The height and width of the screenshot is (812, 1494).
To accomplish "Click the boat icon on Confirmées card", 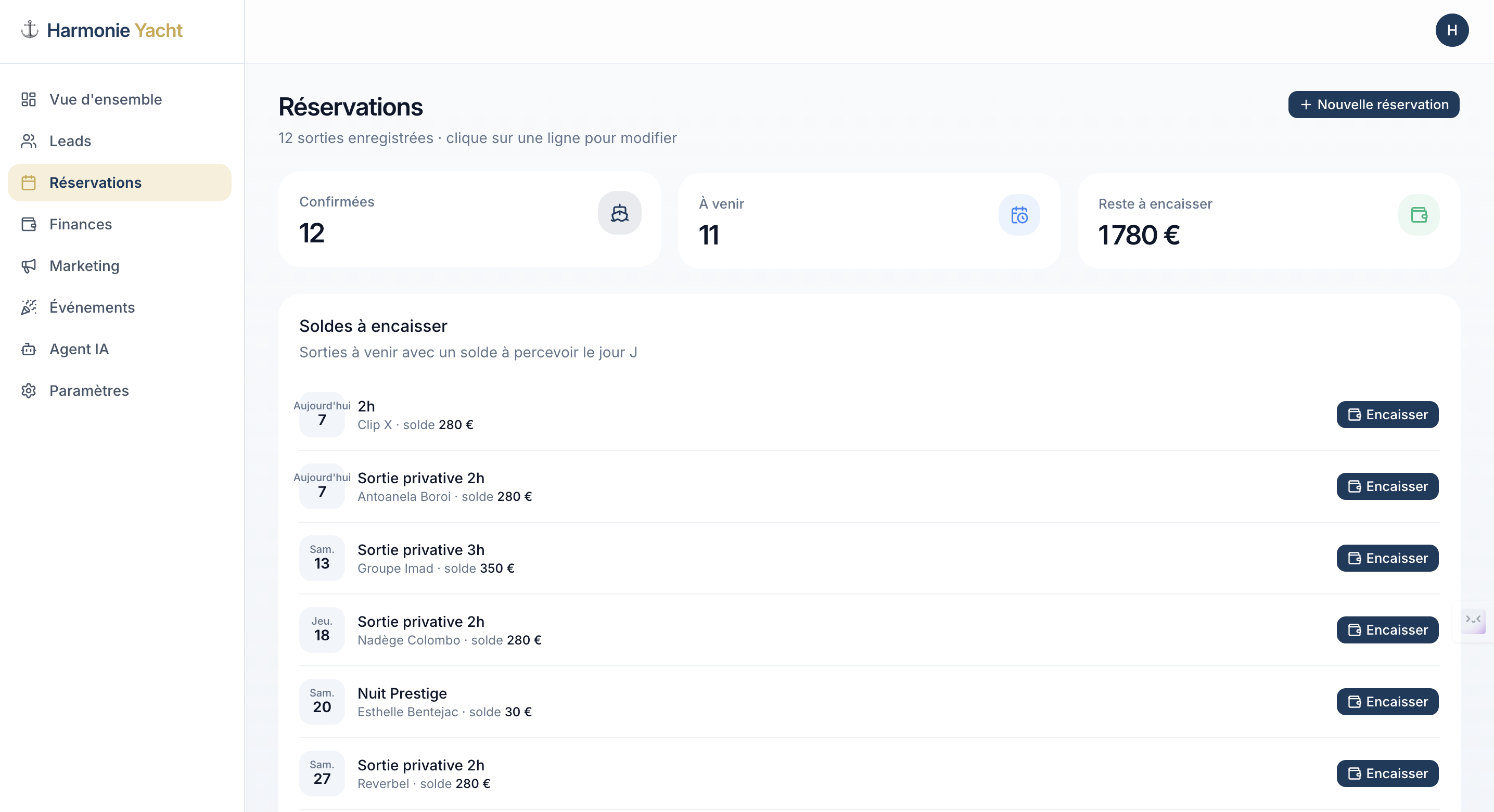I will click(619, 213).
